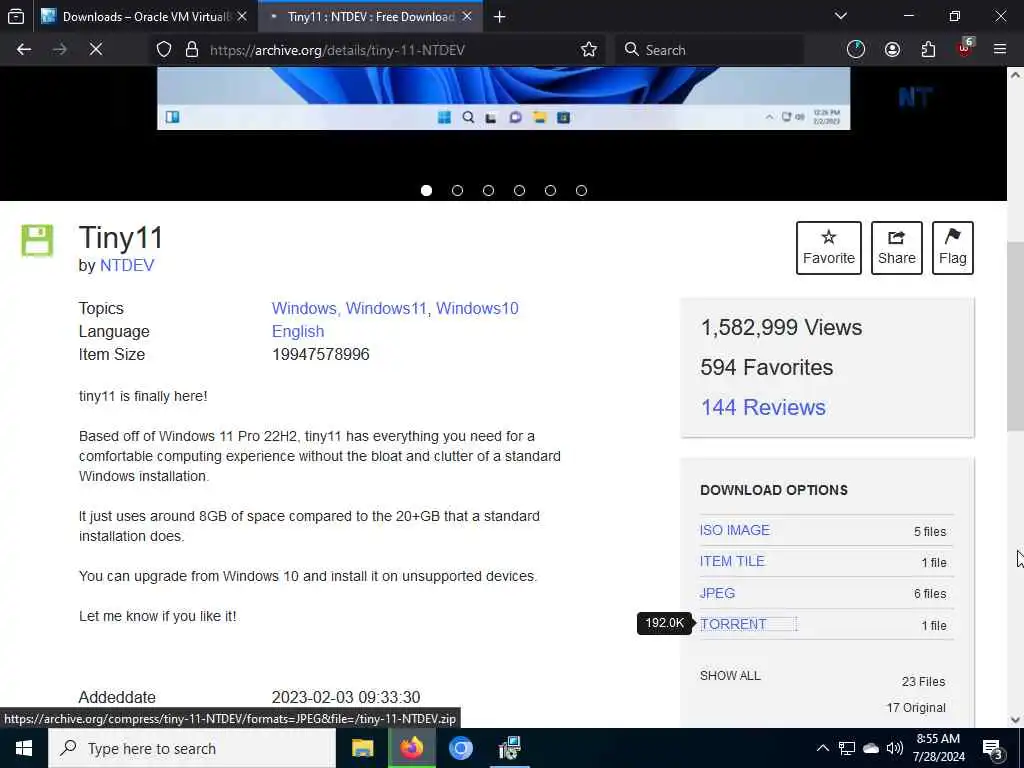The height and width of the screenshot is (768, 1024).
Task: Bookmark this page with the star icon
Action: [588, 50]
